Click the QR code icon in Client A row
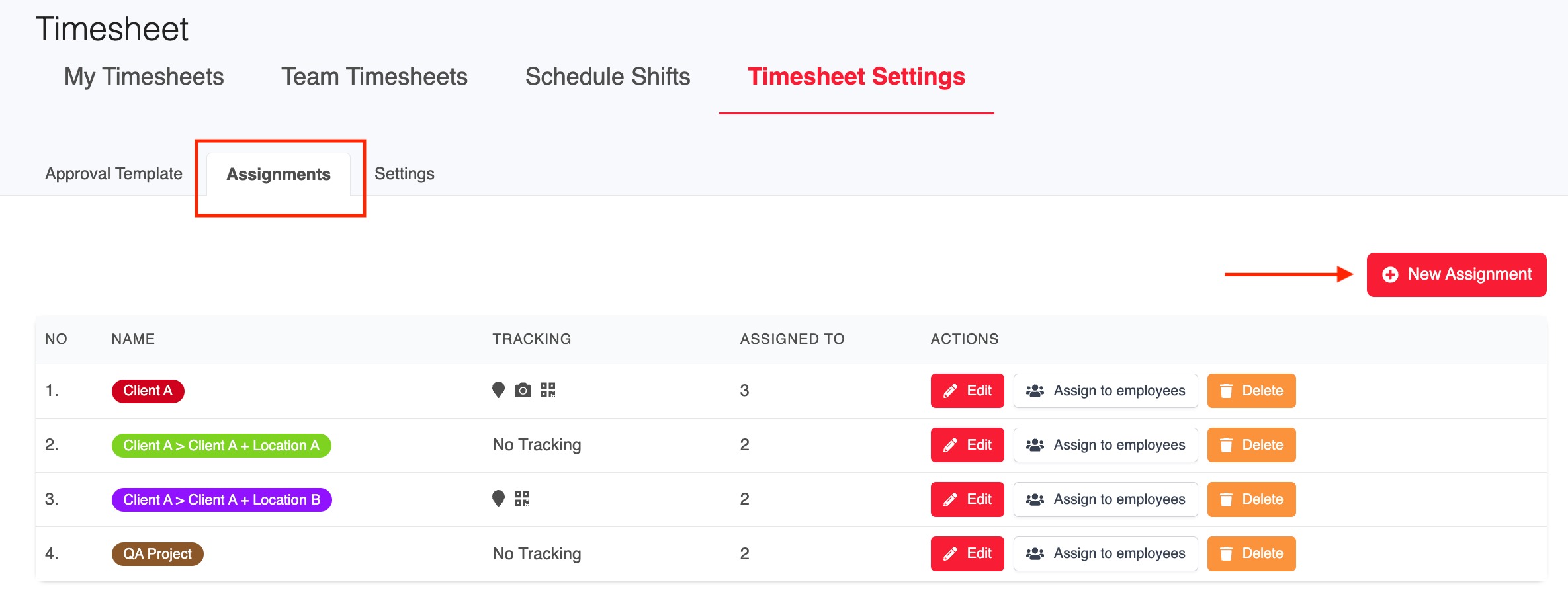Viewport: 1568px width, 607px height. [x=548, y=390]
